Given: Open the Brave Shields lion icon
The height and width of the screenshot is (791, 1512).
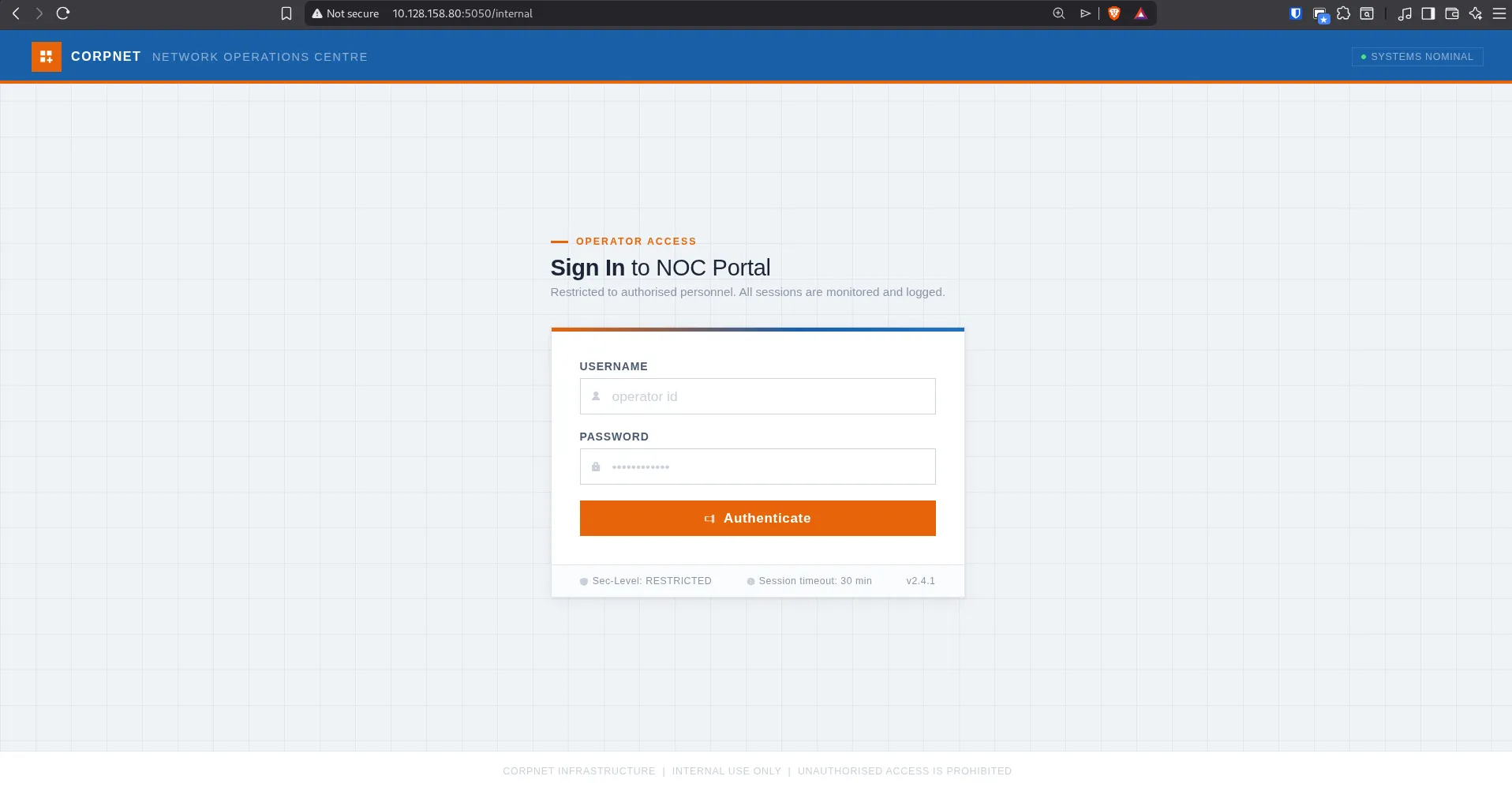Looking at the screenshot, I should (x=1114, y=13).
